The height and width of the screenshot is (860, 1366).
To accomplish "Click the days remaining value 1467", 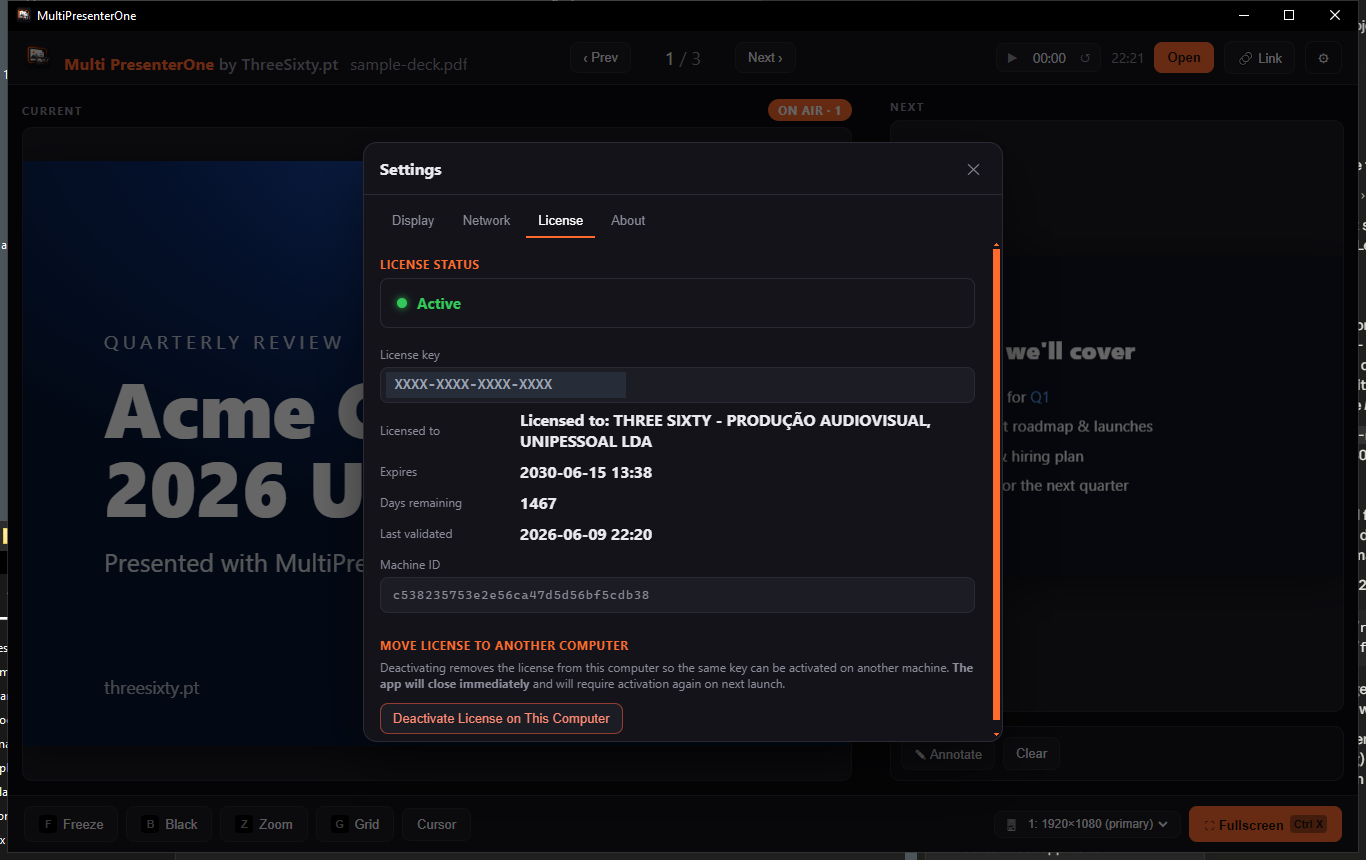I will 538,503.
